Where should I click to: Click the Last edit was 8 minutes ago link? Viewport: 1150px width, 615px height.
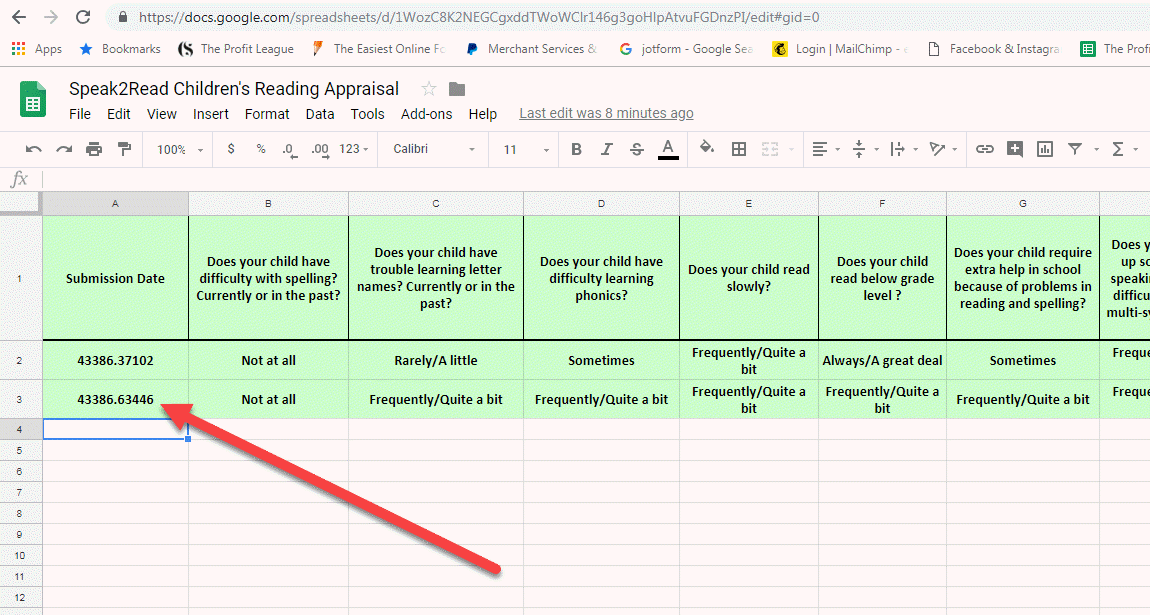pos(605,113)
